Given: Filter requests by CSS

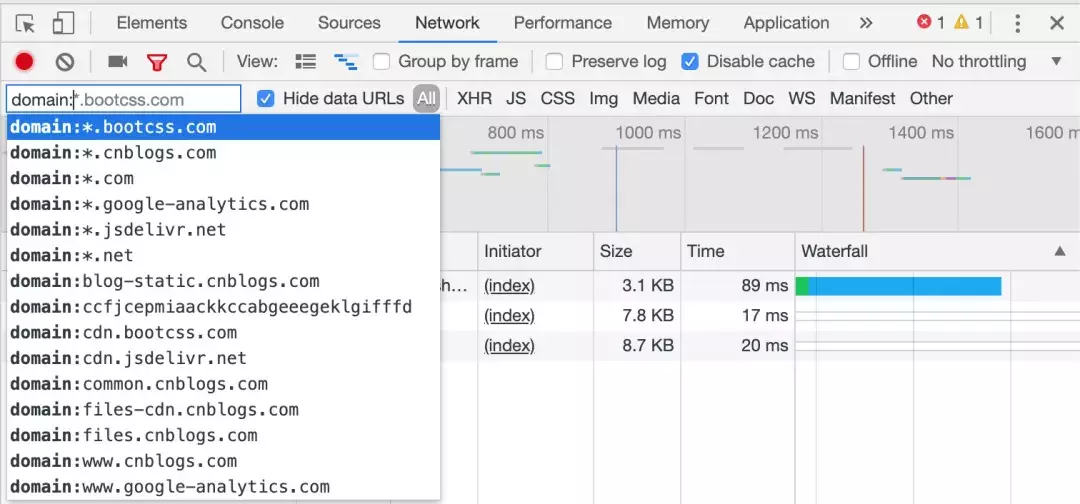Looking at the screenshot, I should [x=557, y=98].
